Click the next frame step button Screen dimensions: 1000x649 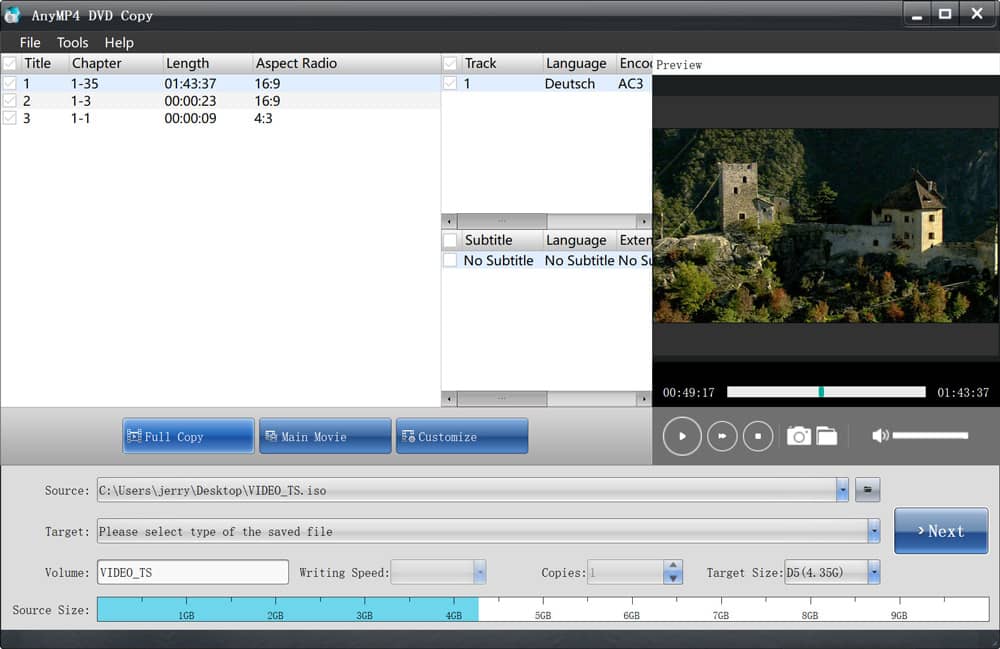(722, 436)
